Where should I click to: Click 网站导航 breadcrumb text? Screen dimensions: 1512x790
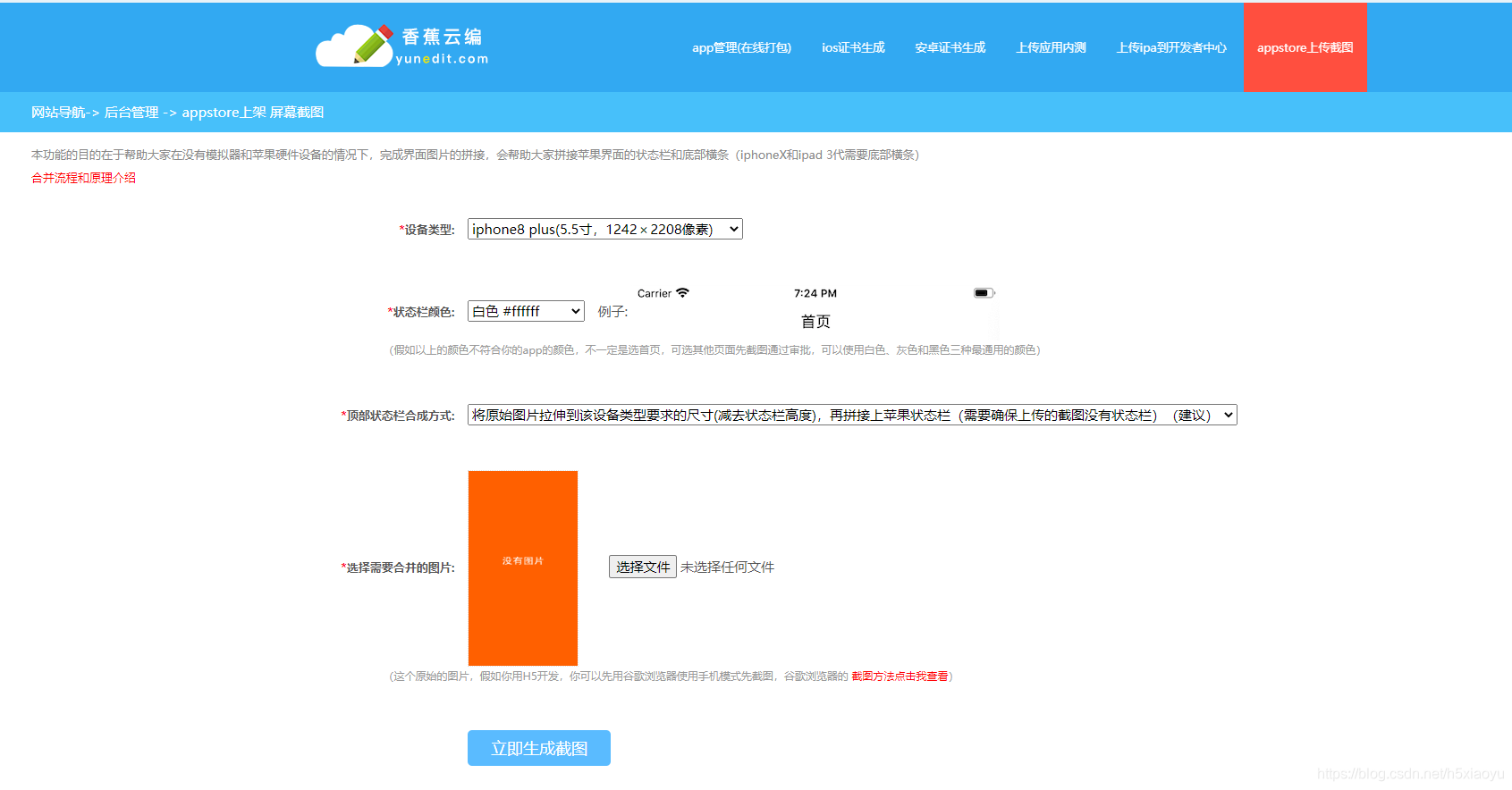tap(58, 113)
